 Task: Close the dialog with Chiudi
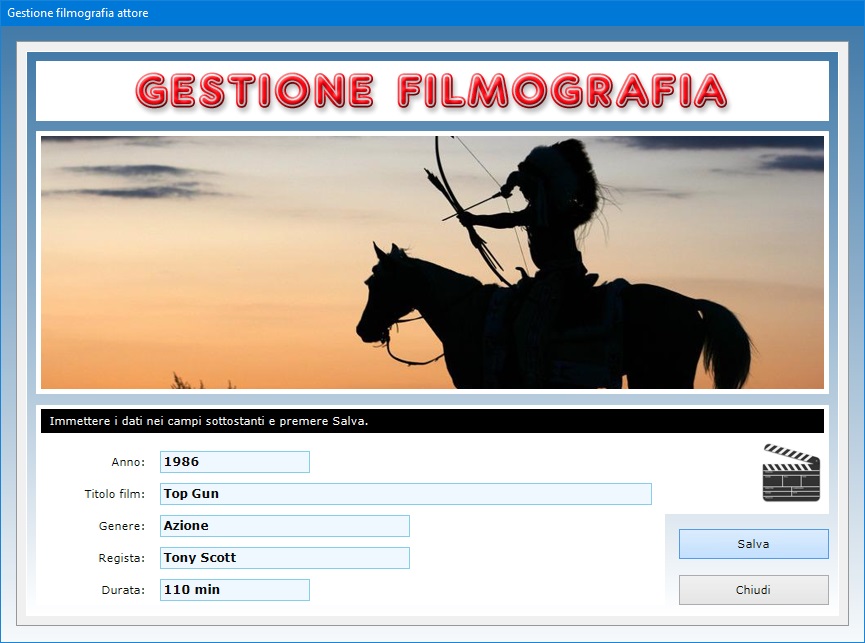click(754, 590)
